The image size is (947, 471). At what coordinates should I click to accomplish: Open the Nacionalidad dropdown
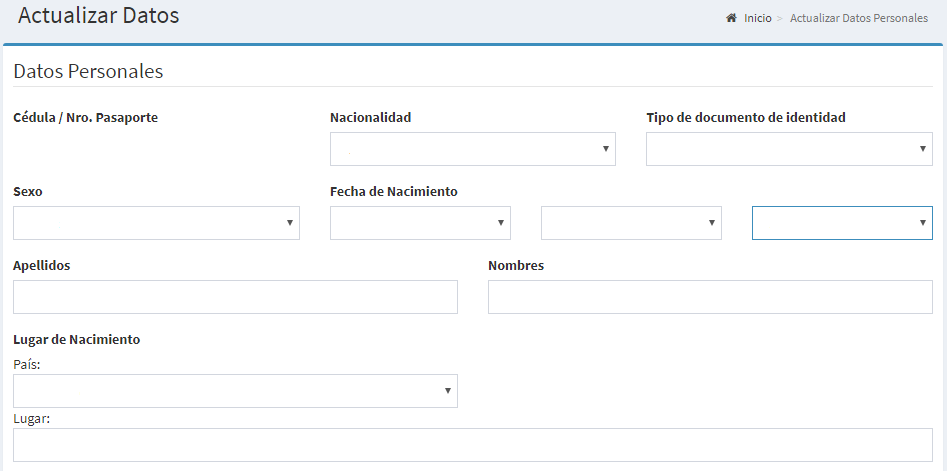(x=473, y=149)
